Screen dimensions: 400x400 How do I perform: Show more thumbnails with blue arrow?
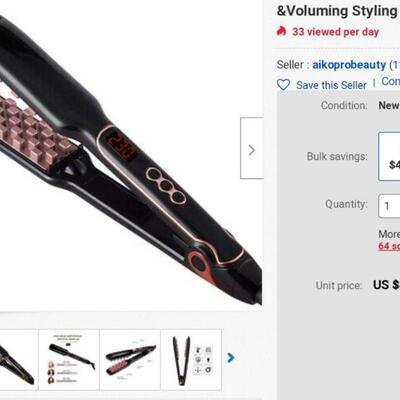tap(231, 358)
